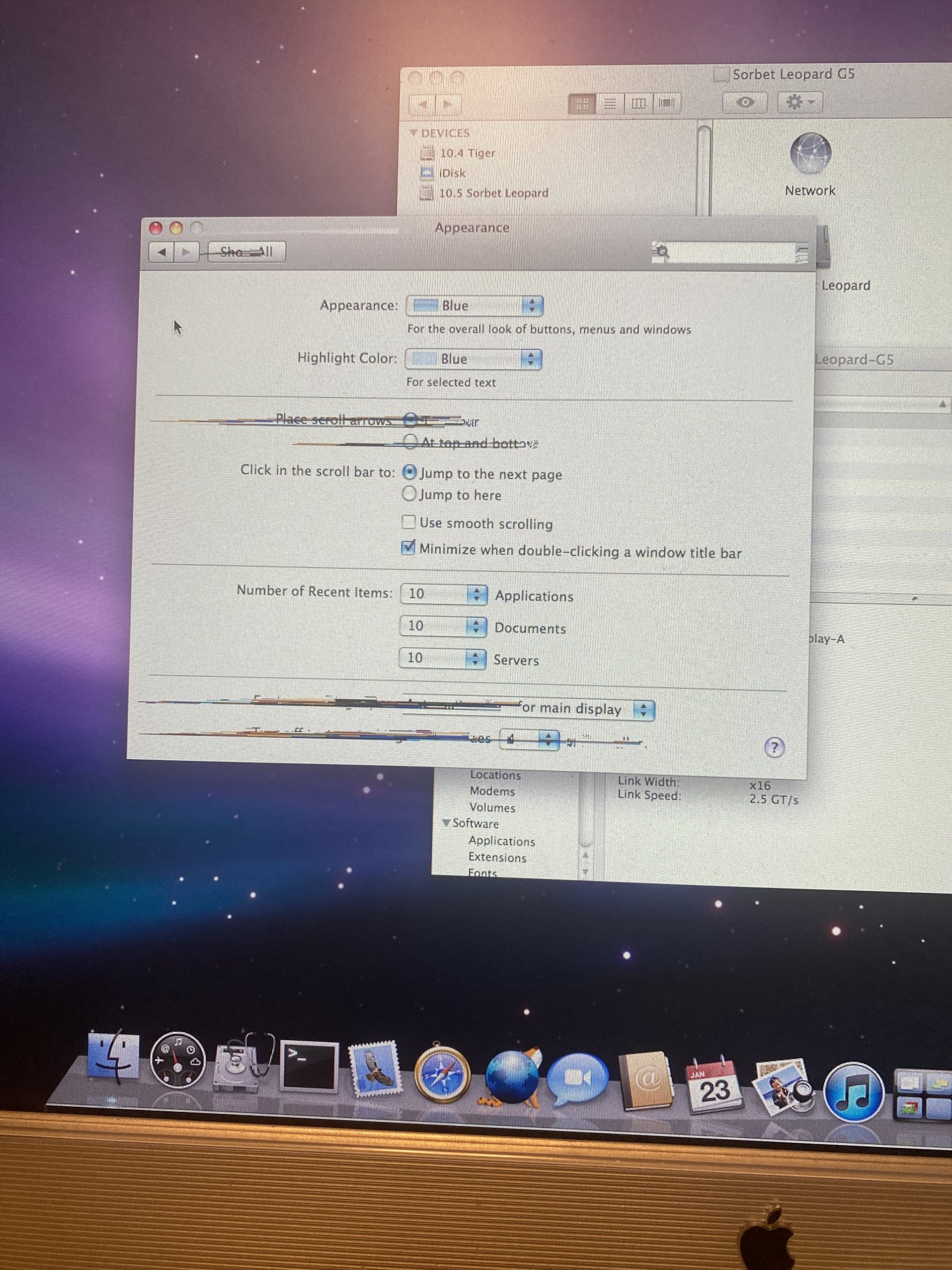Image resolution: width=952 pixels, height=1270 pixels.
Task: Open Appearance color popup menu
Action: point(475,305)
